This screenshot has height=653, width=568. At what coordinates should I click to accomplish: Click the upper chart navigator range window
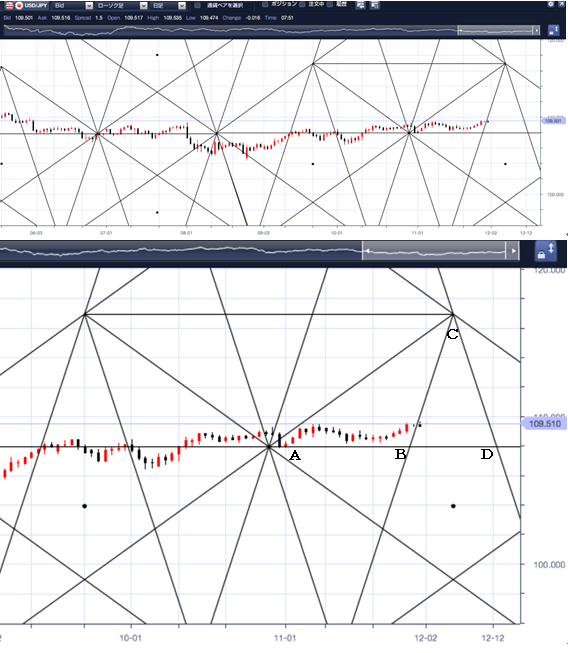point(496,30)
